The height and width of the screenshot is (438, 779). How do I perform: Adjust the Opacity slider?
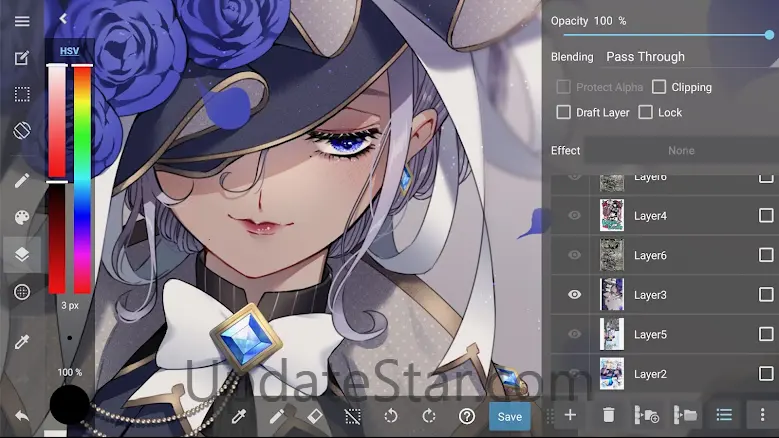click(x=667, y=35)
